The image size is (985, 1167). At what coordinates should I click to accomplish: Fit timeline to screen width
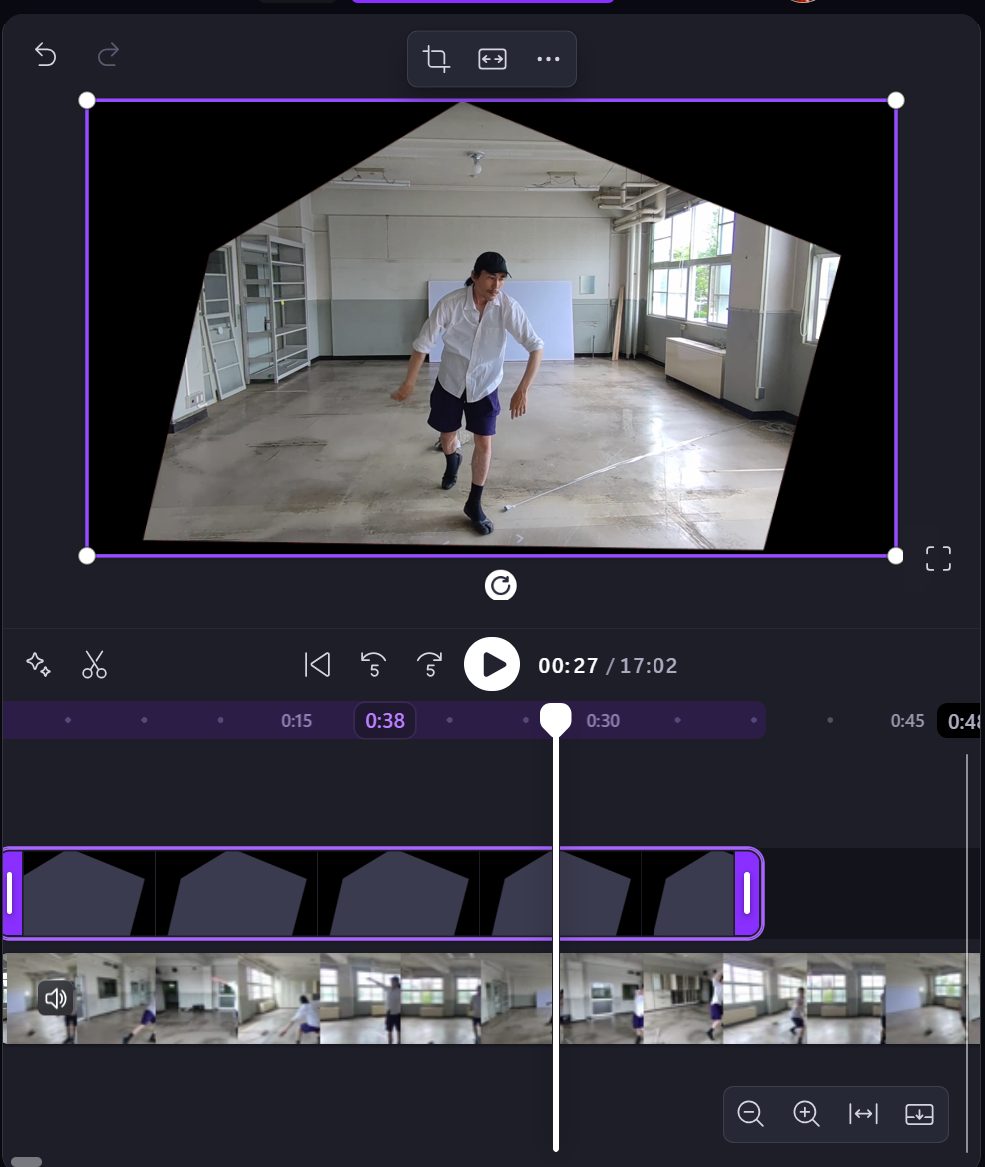(x=862, y=1113)
